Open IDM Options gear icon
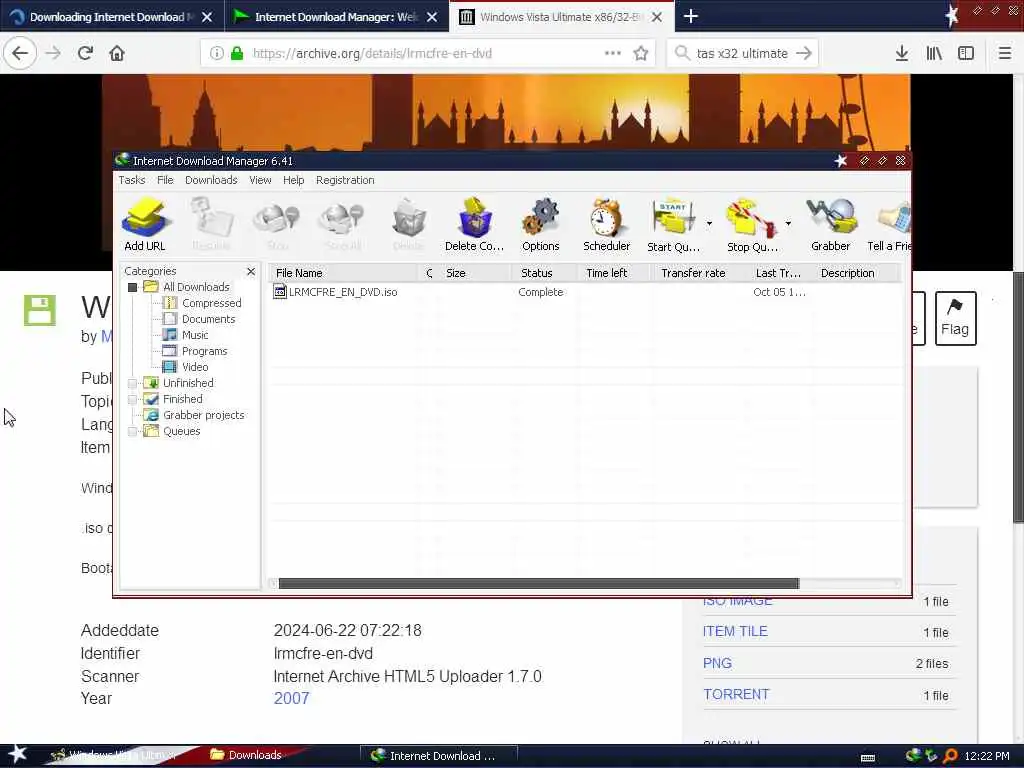This screenshot has height=768, width=1024. pos(541,224)
